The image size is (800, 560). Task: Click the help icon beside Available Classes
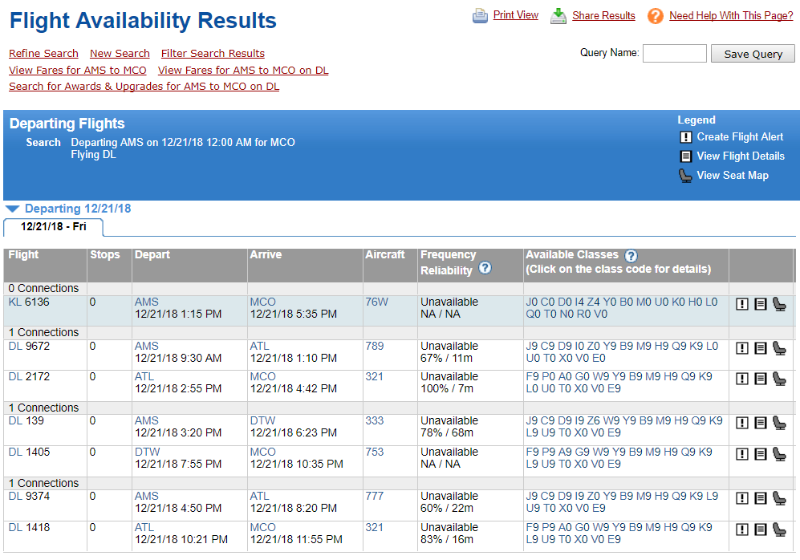tap(631, 255)
